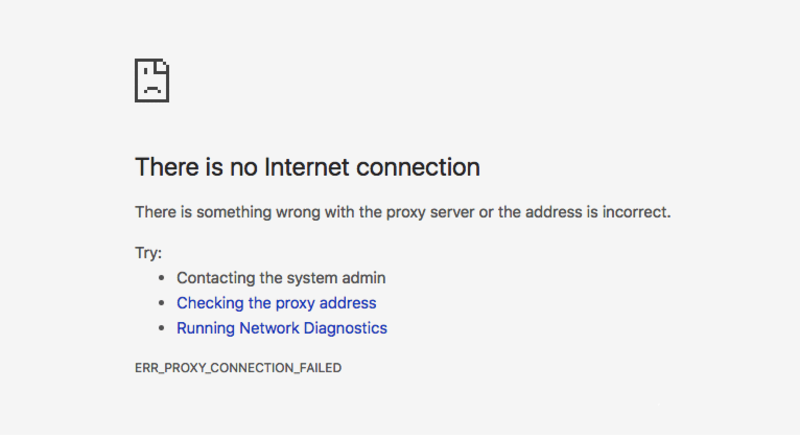The width and height of the screenshot is (800, 436).
Task: Click "FAILED" at the end of the error code
Action: [x=320, y=368]
